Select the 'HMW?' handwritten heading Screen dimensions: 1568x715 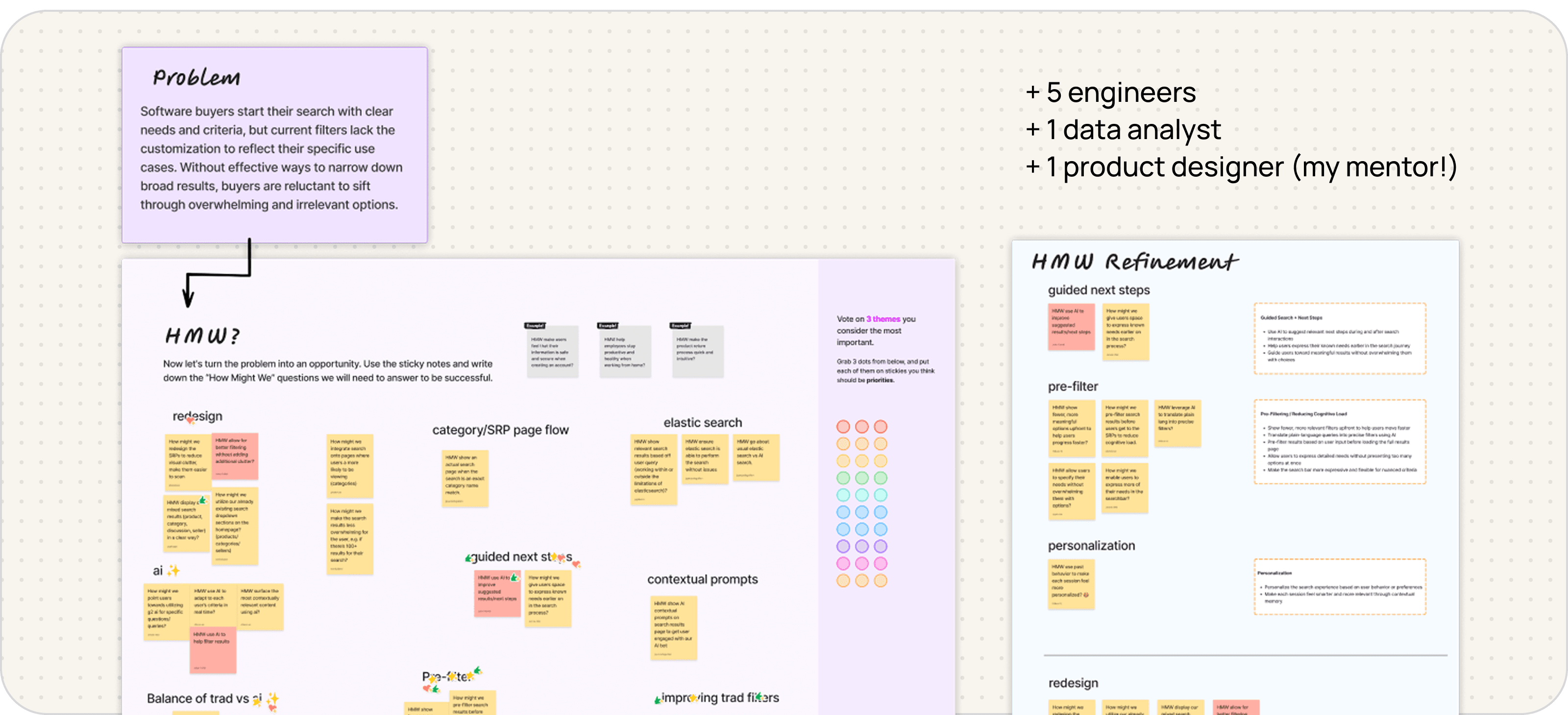[202, 335]
